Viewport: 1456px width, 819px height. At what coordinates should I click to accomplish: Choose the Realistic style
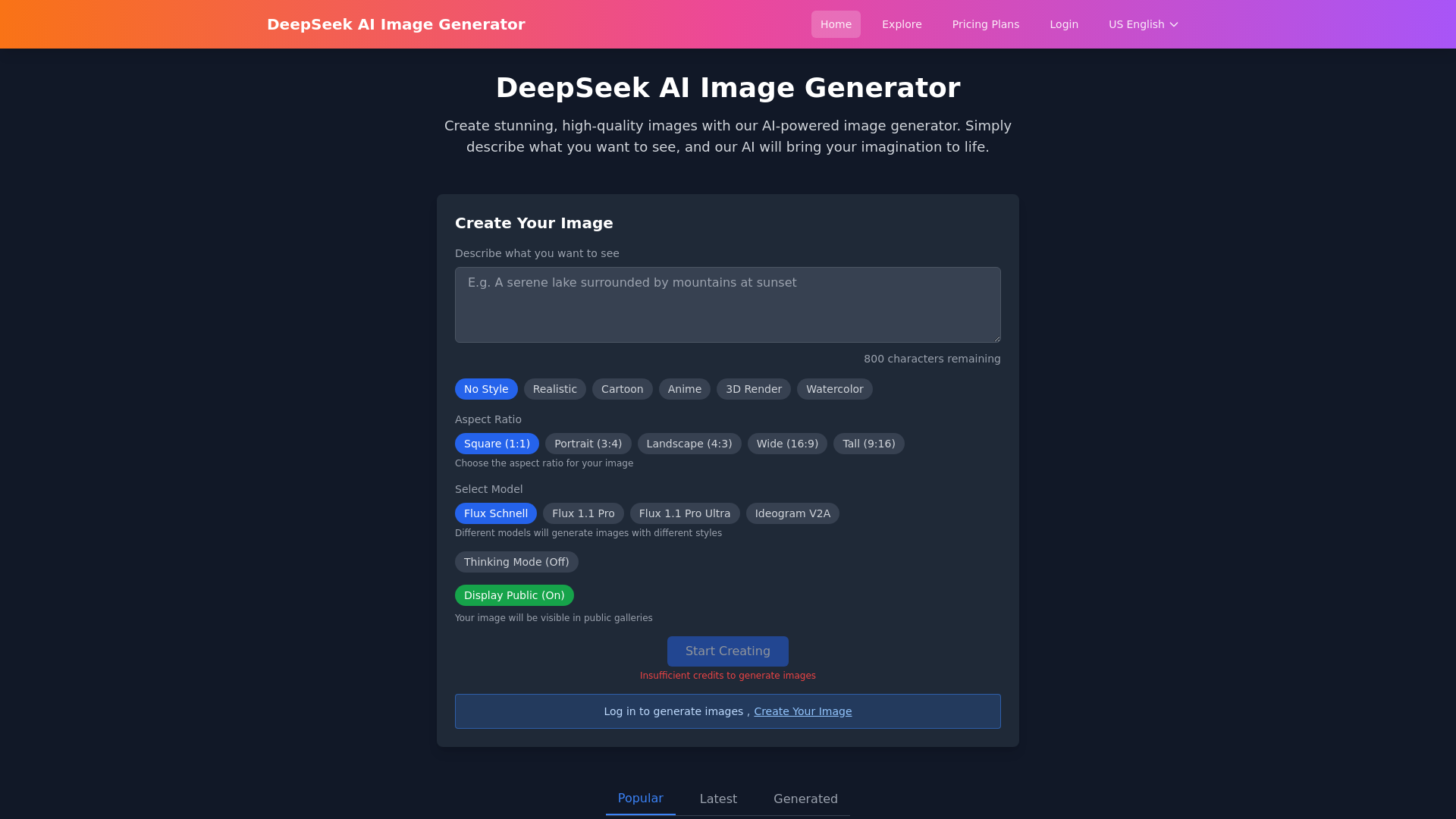click(554, 389)
